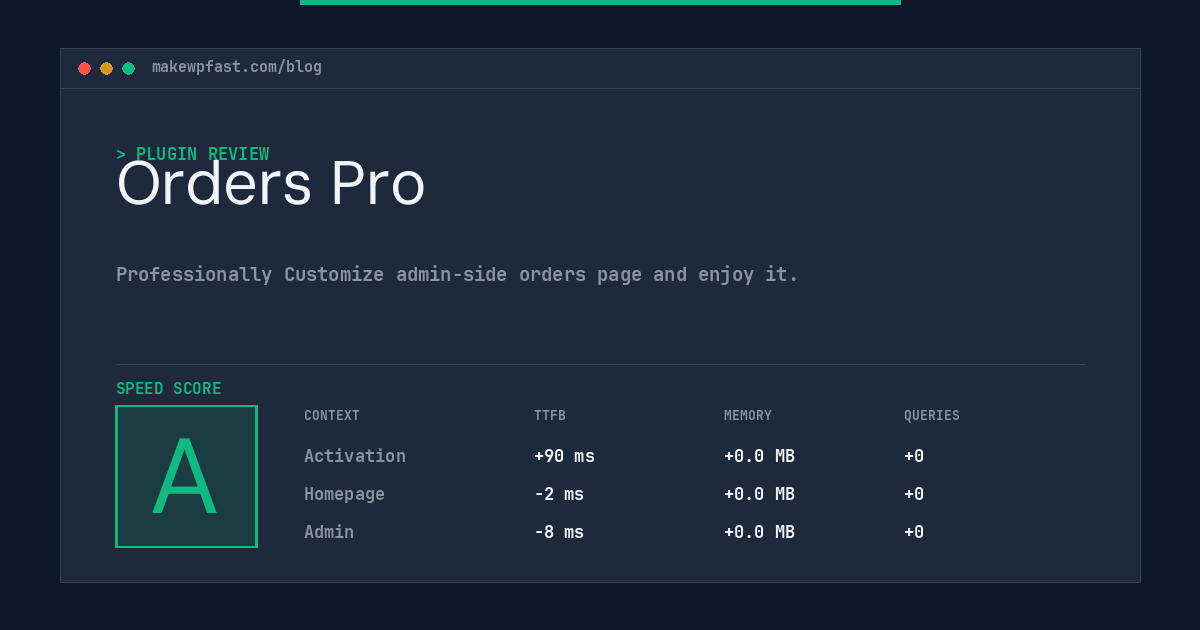This screenshot has height=630, width=1200.
Task: Click the plugin description sentence
Action: coord(457,274)
